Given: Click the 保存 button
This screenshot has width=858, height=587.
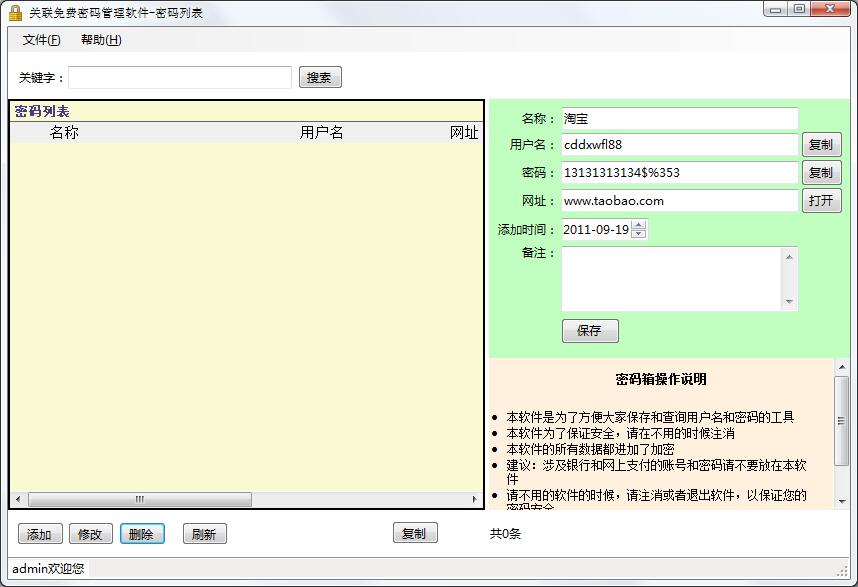Looking at the screenshot, I should [590, 330].
